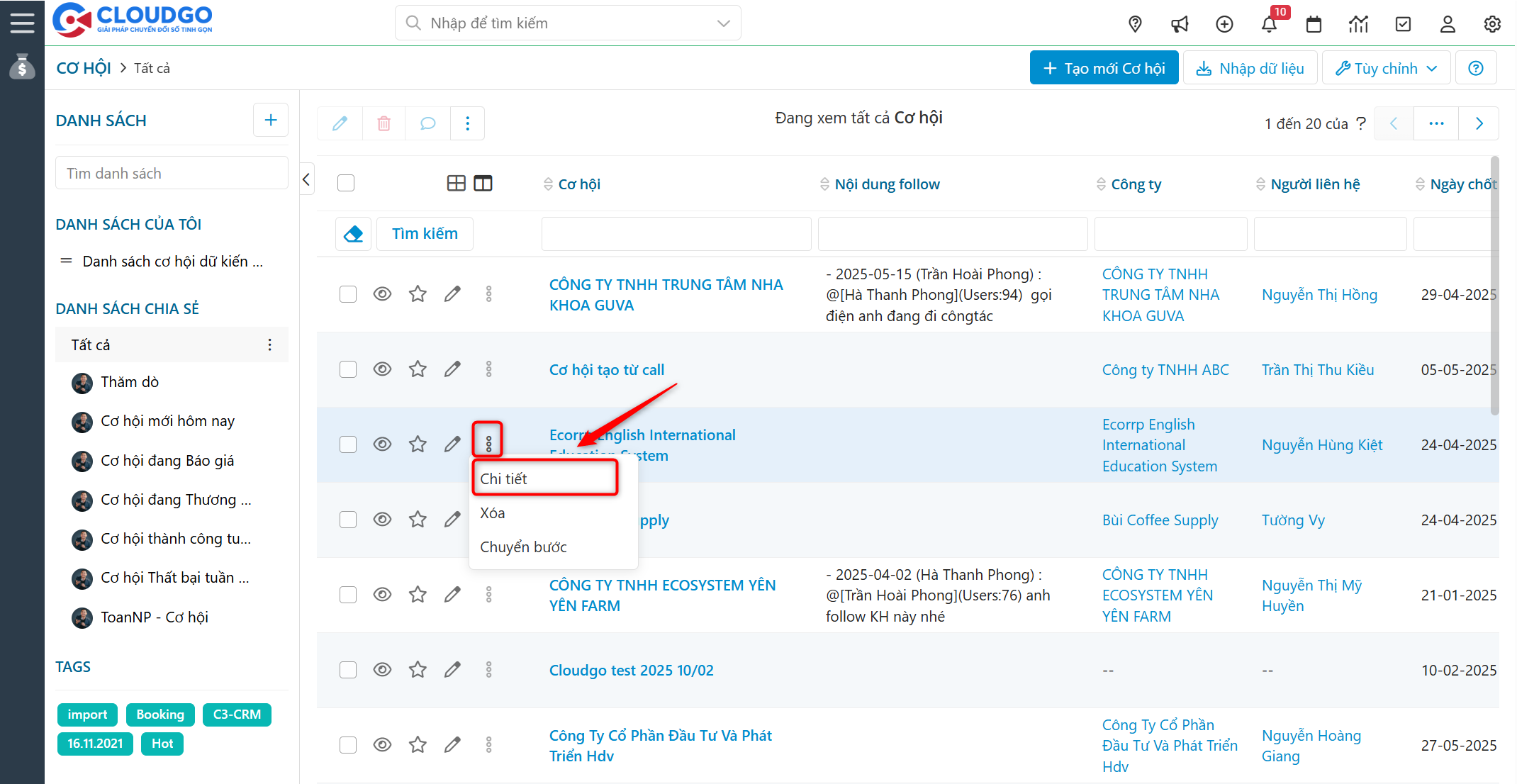This screenshot has height=784, width=1517.
Task: Check the select-all checkbox in header
Action: (346, 183)
